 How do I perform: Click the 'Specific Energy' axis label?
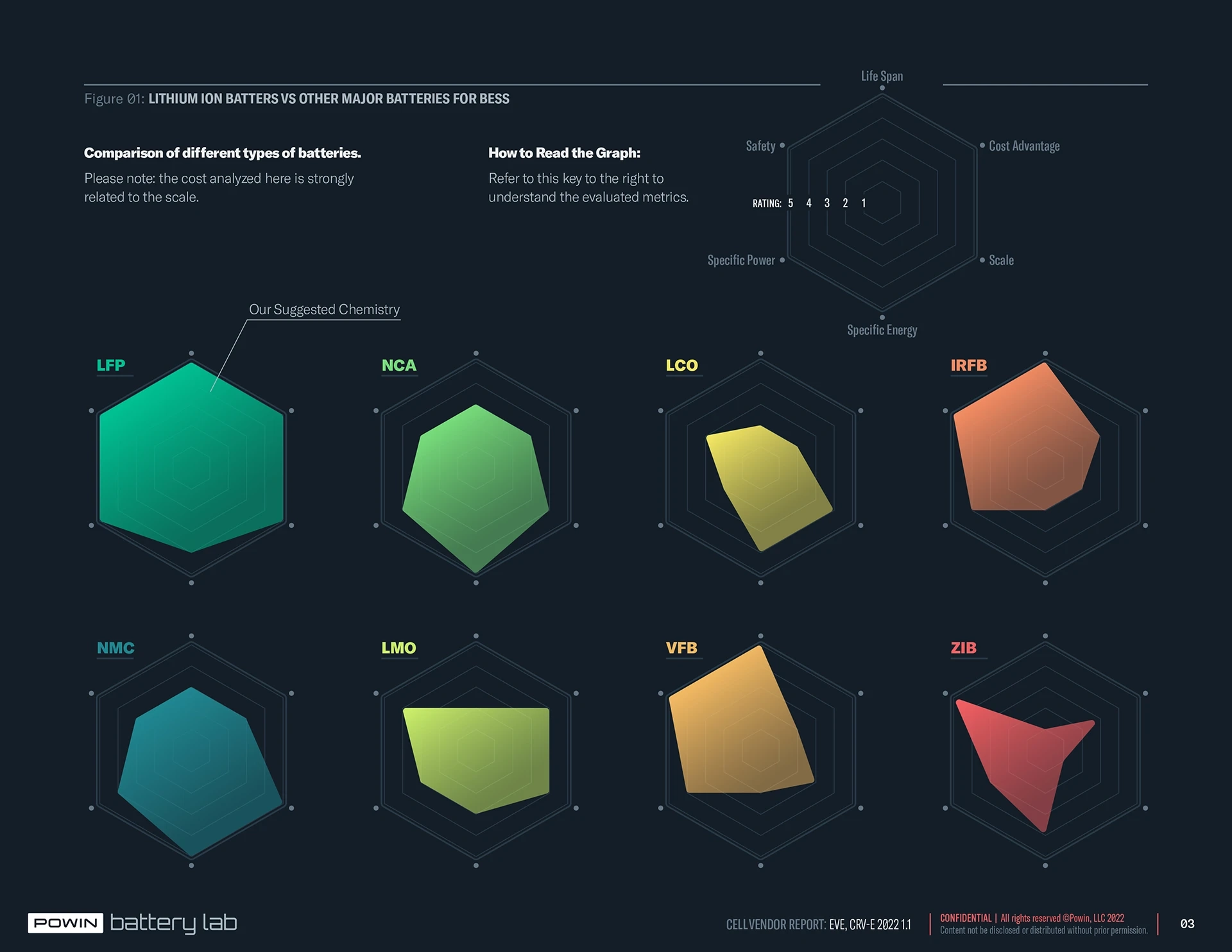[882, 330]
